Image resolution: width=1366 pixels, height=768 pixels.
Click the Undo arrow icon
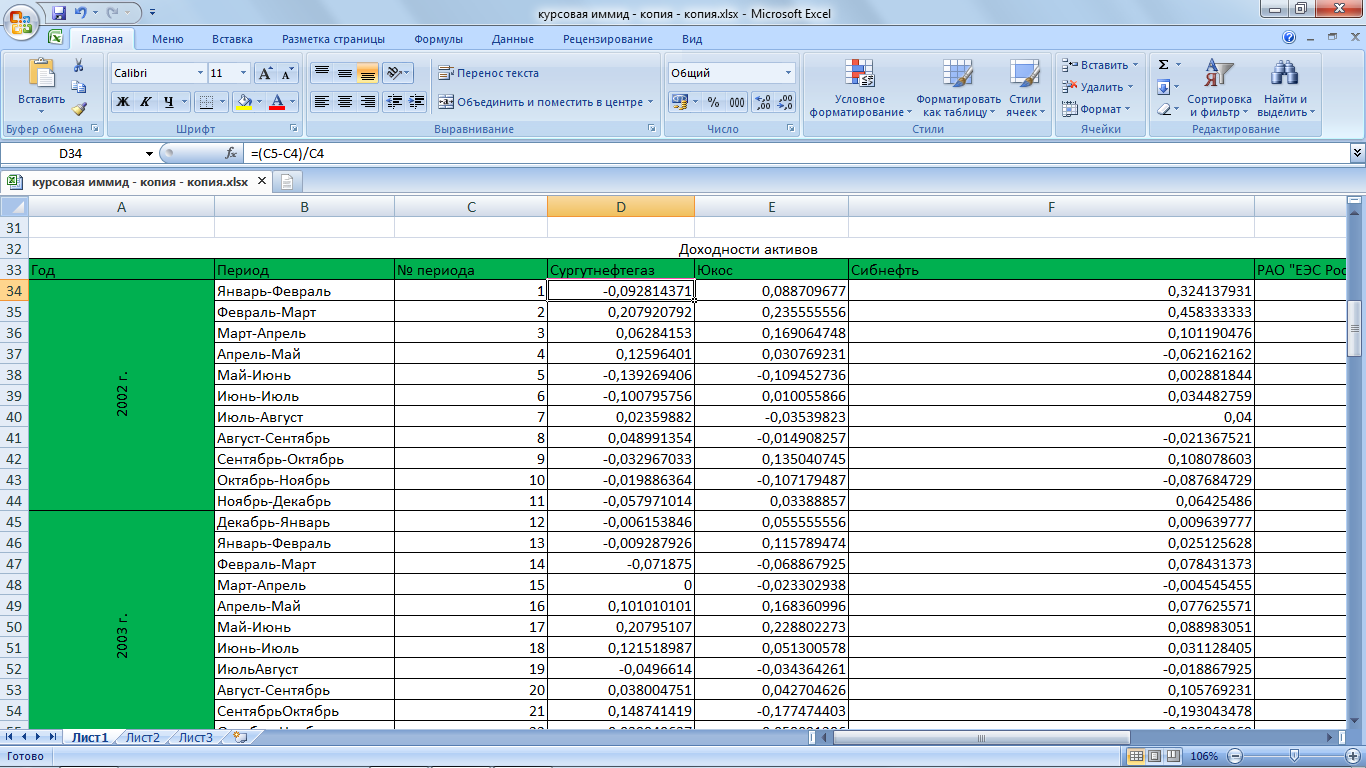tap(81, 13)
